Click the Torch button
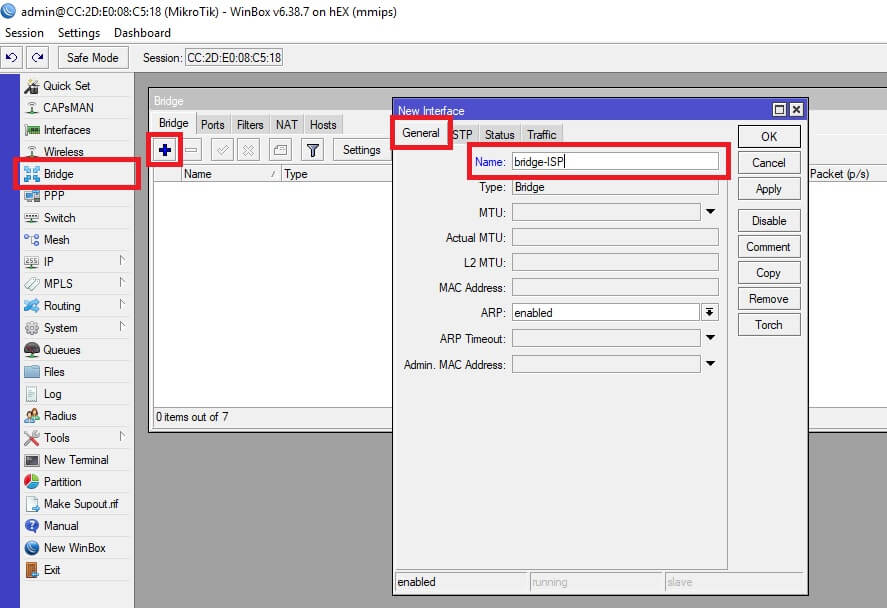 [x=769, y=325]
